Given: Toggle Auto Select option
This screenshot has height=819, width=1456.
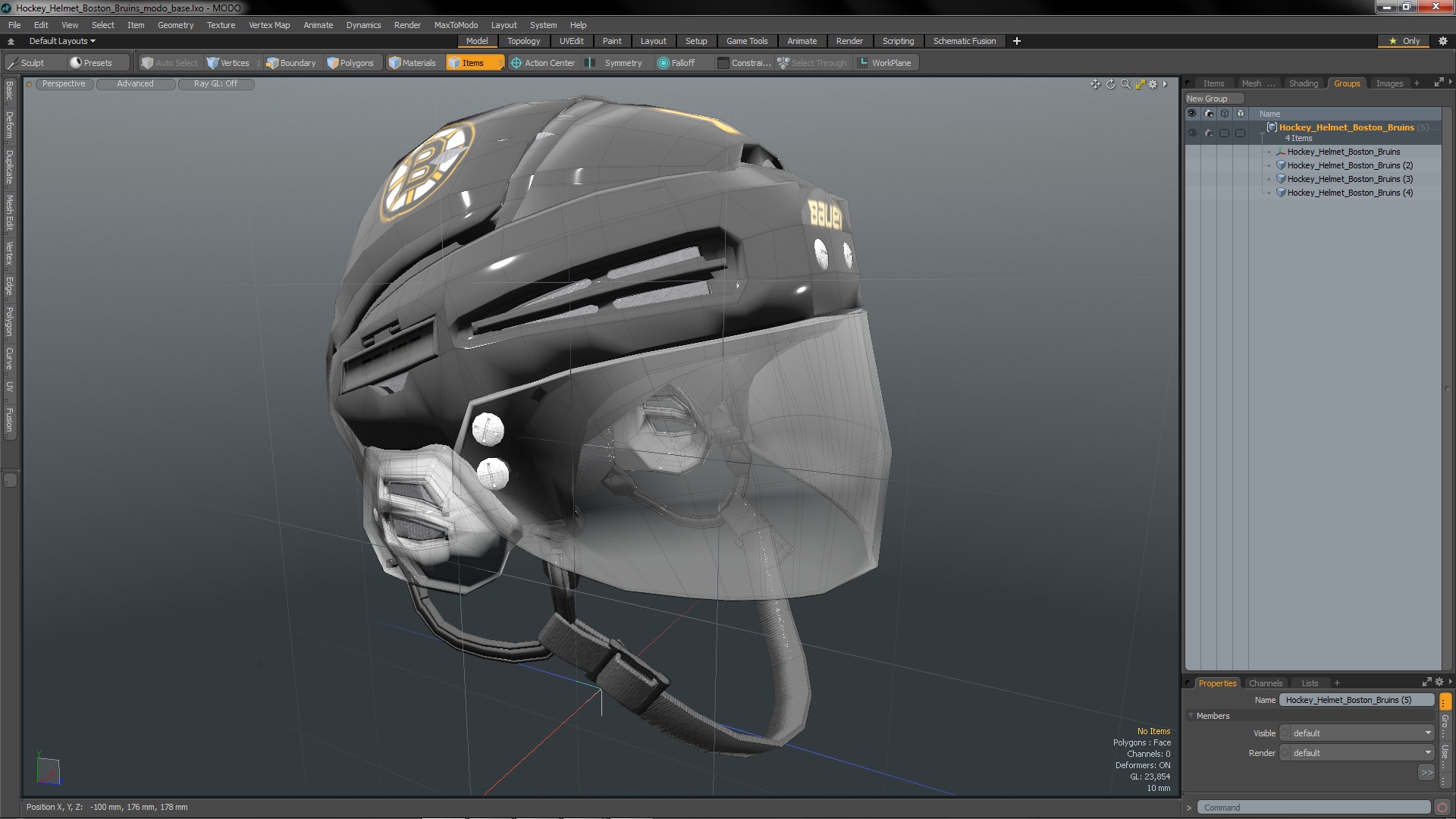Looking at the screenshot, I should click(169, 63).
